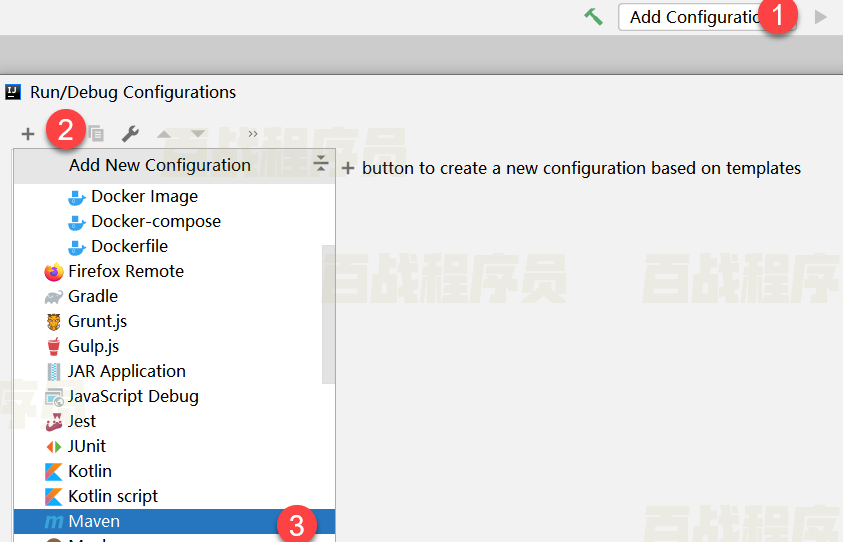Select JUnit from the configuration list

pos(175,446)
